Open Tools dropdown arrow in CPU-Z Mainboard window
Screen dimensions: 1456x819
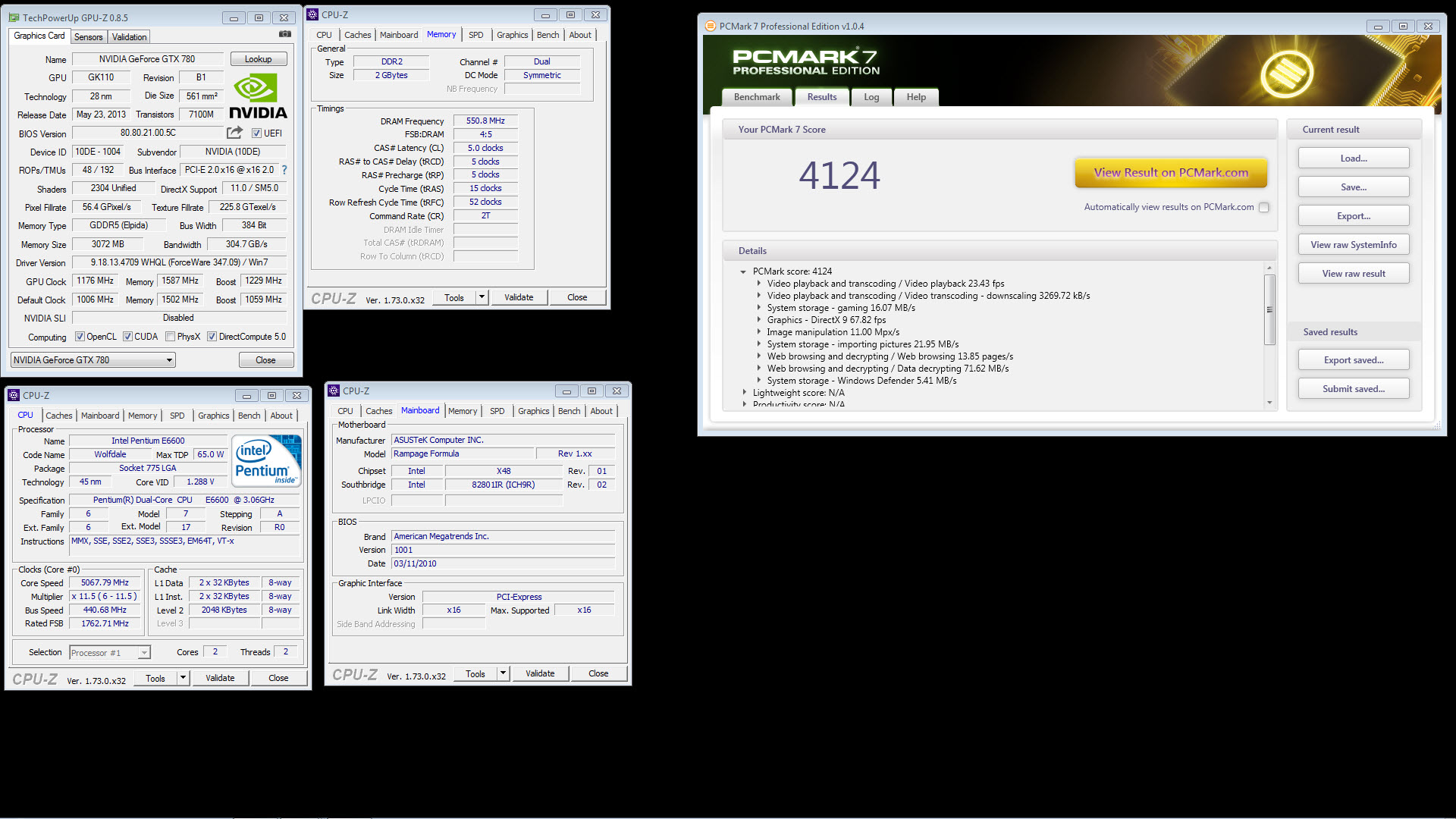(x=503, y=673)
